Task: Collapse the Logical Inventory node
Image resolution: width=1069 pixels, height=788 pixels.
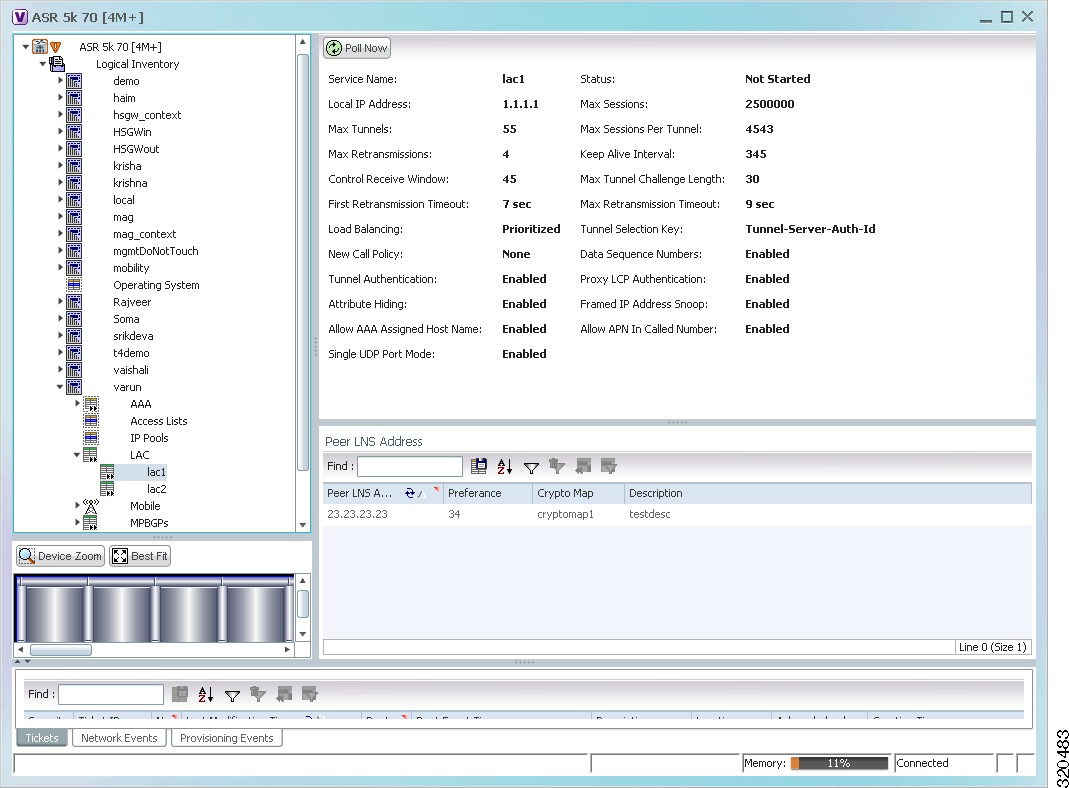Action: tap(43, 63)
